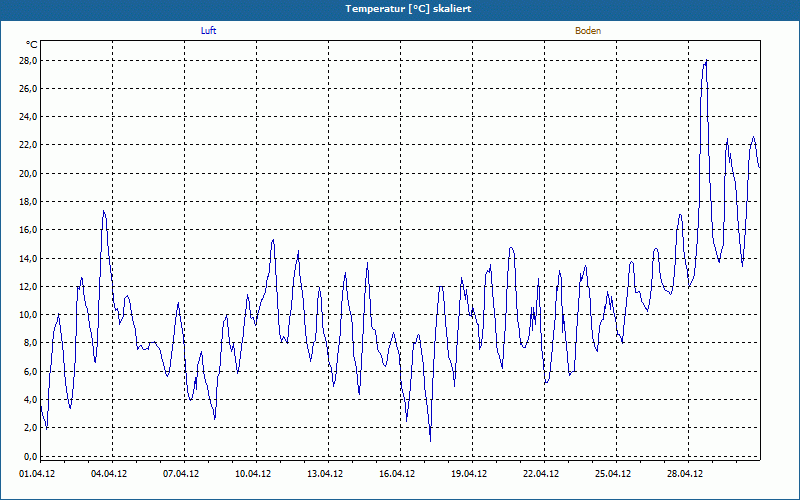Click the 'Temperatur [°C] skaliert' chart title
800x500 pixels.
tap(408, 9)
